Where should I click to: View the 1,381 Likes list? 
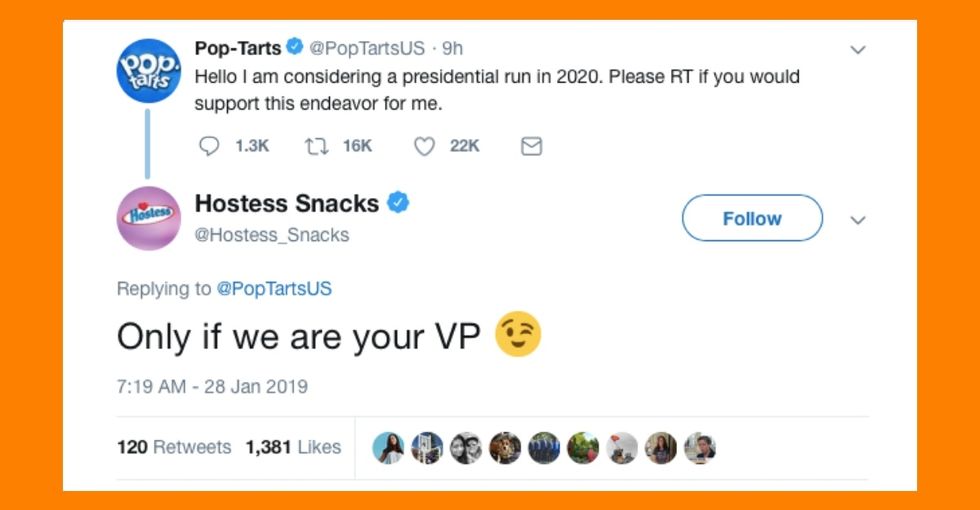293,447
